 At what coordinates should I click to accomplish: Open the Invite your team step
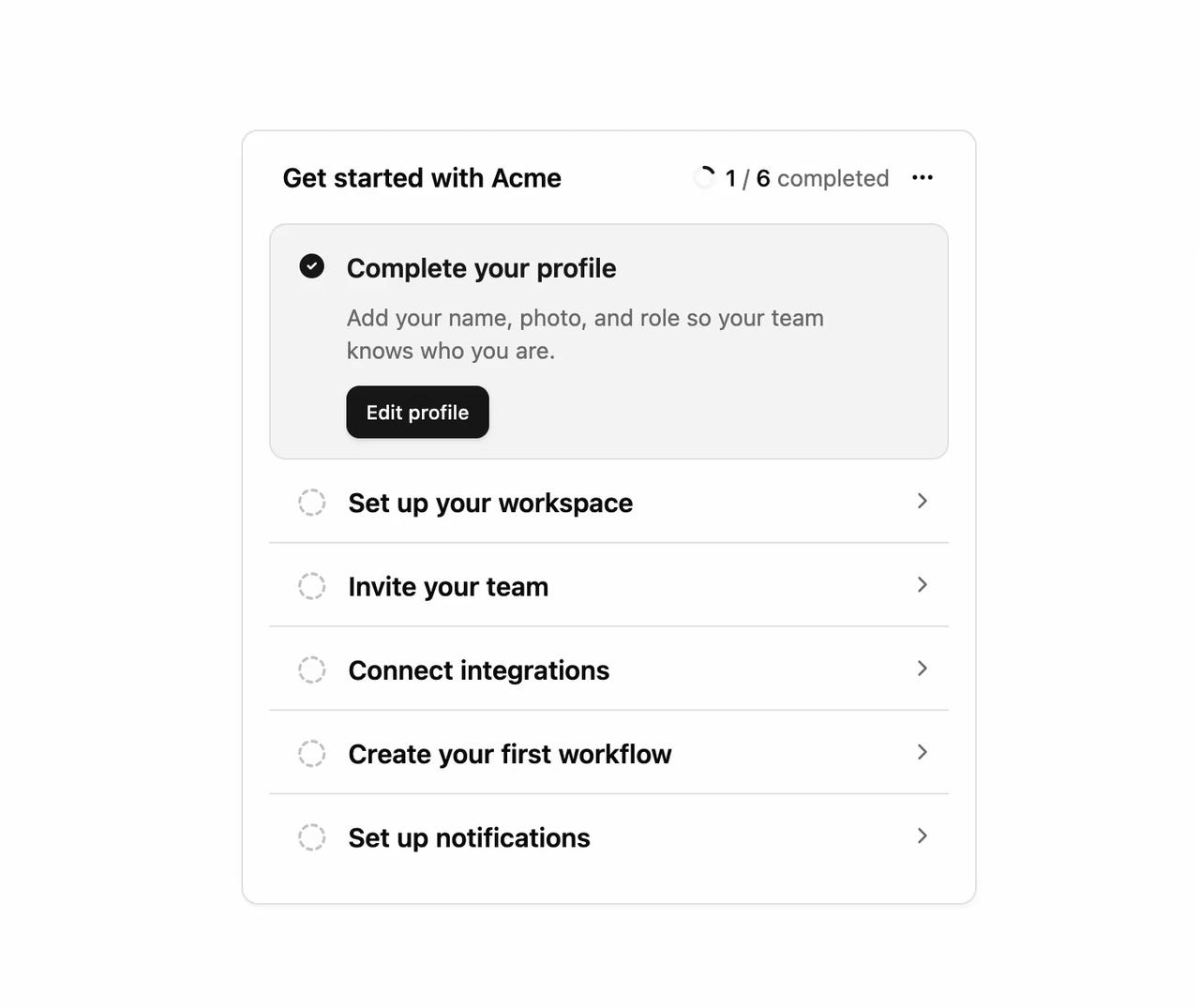pyautogui.click(x=608, y=585)
